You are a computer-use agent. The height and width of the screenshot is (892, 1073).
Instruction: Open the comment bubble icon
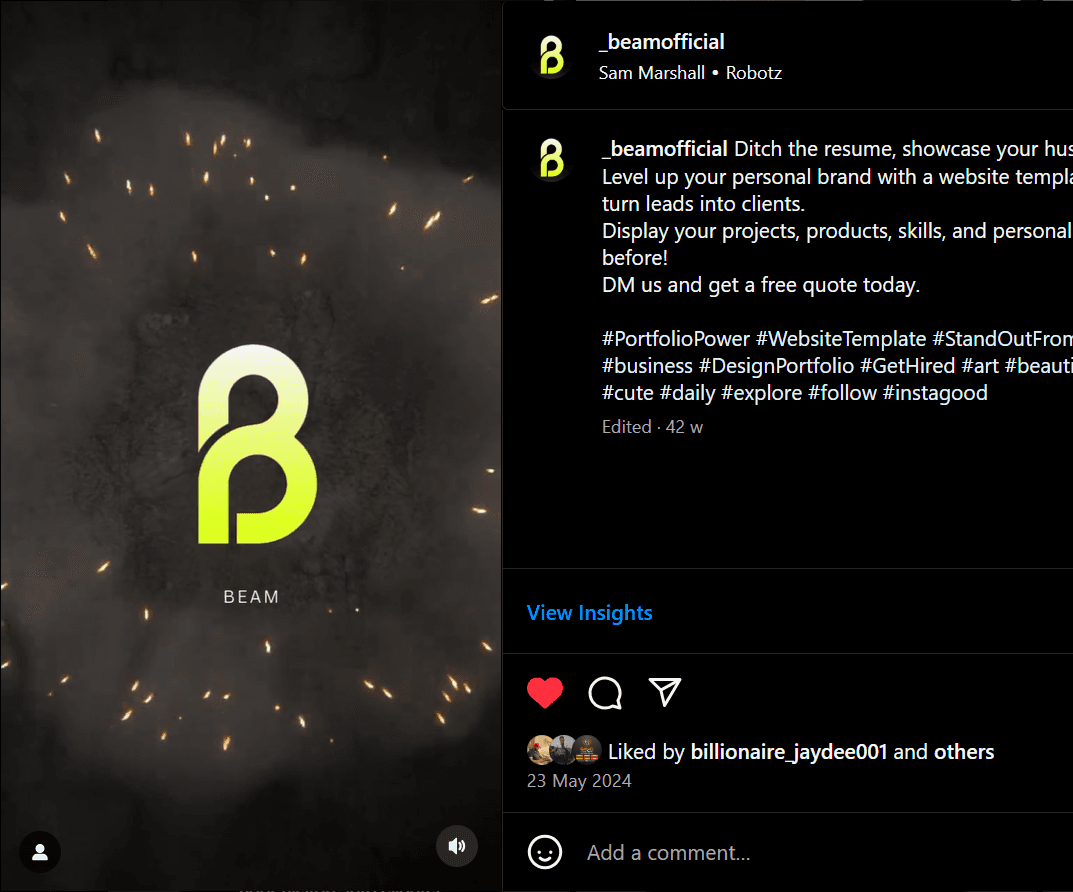[x=605, y=692]
